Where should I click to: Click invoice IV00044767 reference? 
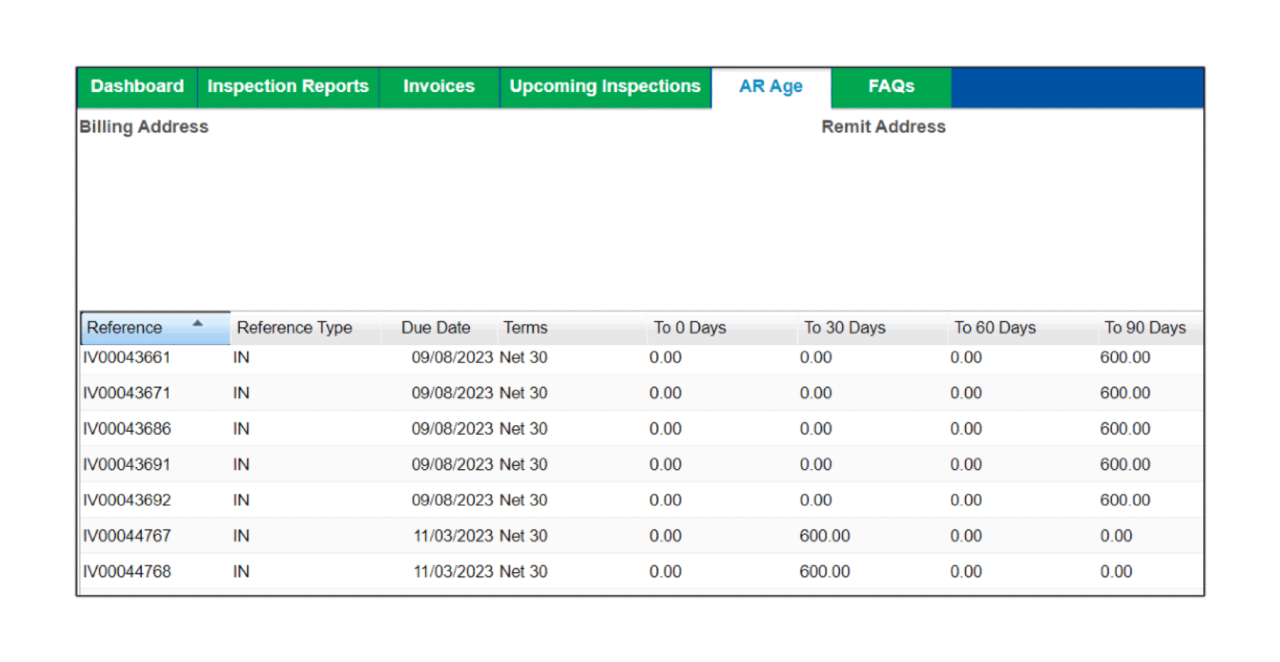(127, 536)
